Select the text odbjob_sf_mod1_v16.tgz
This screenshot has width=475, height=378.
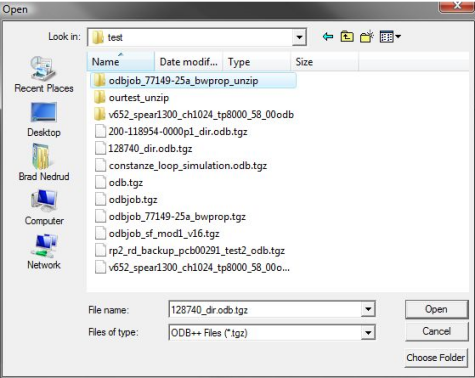pyautogui.click(x=164, y=233)
